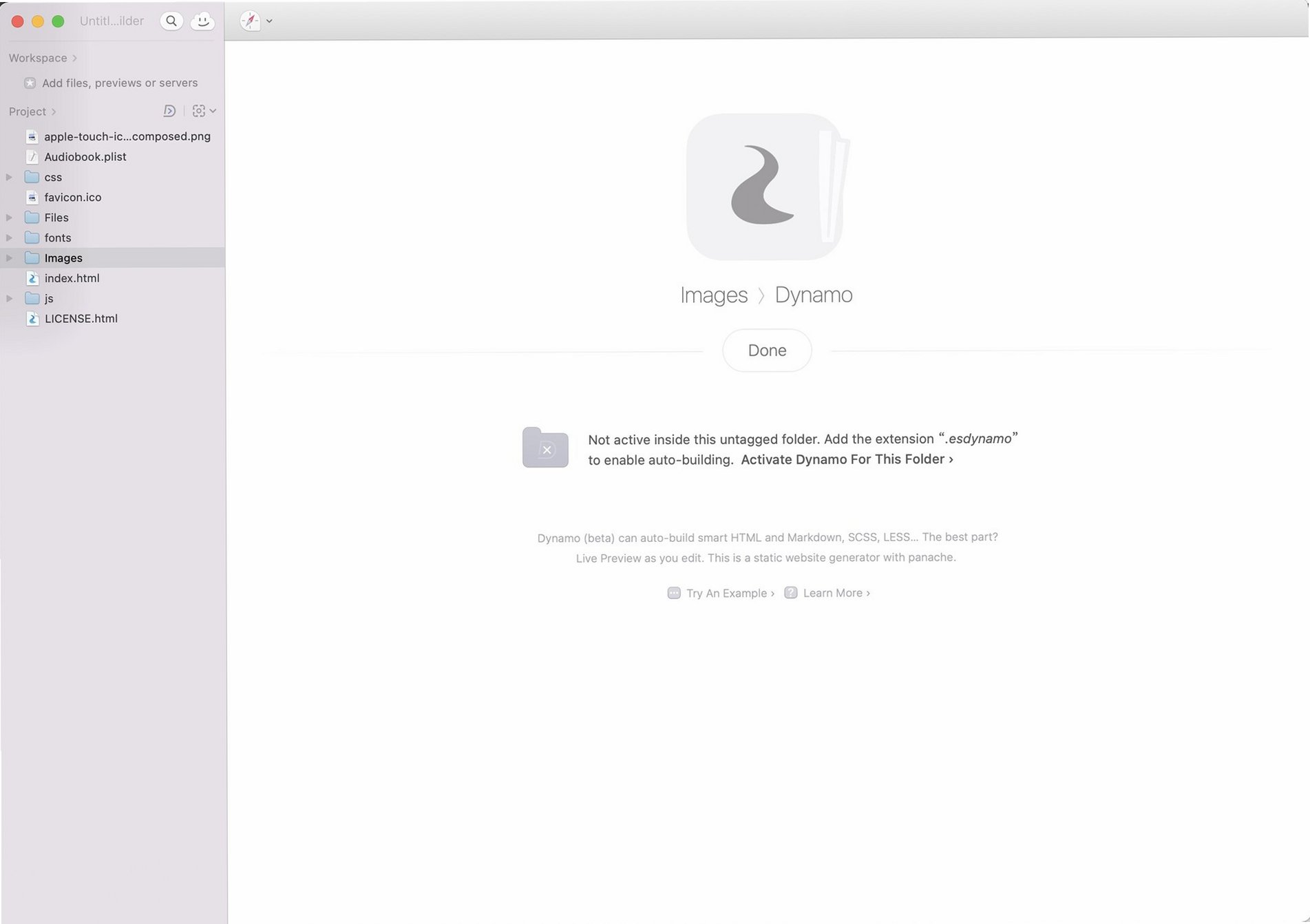Click the smiley face icon button
This screenshot has width=1310, height=924.
202,21
